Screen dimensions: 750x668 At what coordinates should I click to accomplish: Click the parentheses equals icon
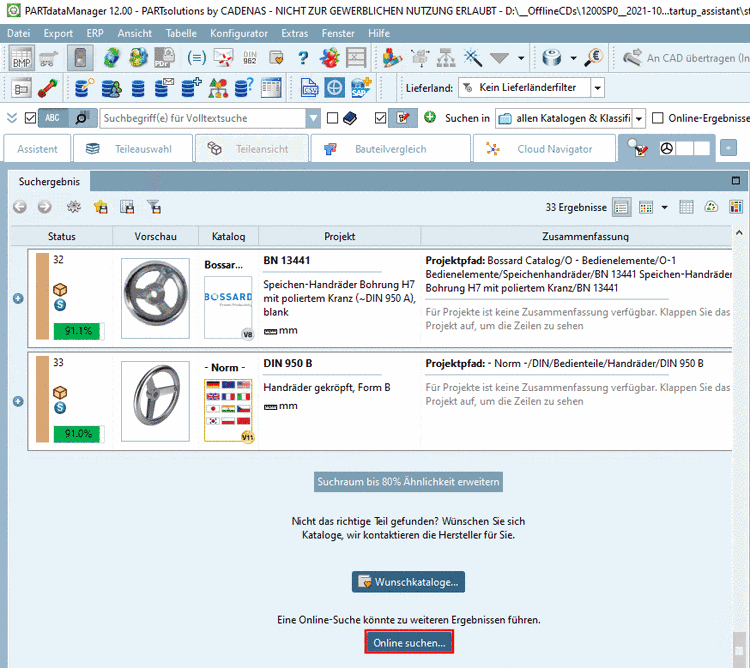pos(197,58)
